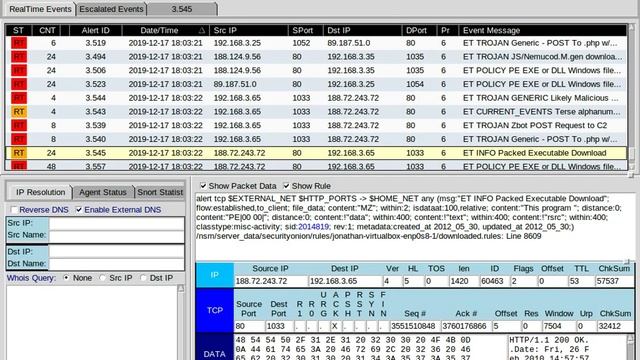Click the TCP Seq # value 3551510848
The width and height of the screenshot is (640, 360).
click(x=415, y=326)
